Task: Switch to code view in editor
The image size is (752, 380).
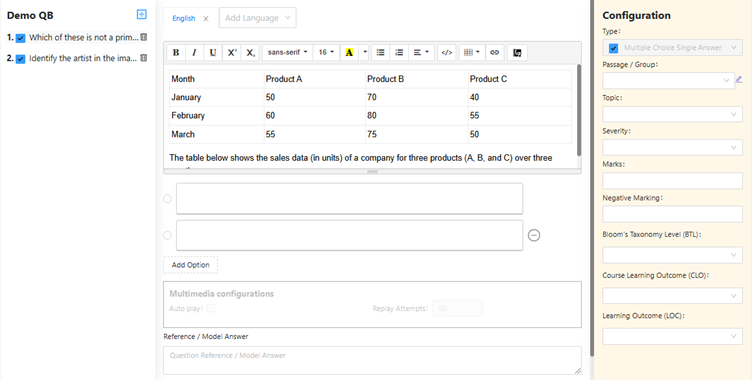Action: pos(446,53)
